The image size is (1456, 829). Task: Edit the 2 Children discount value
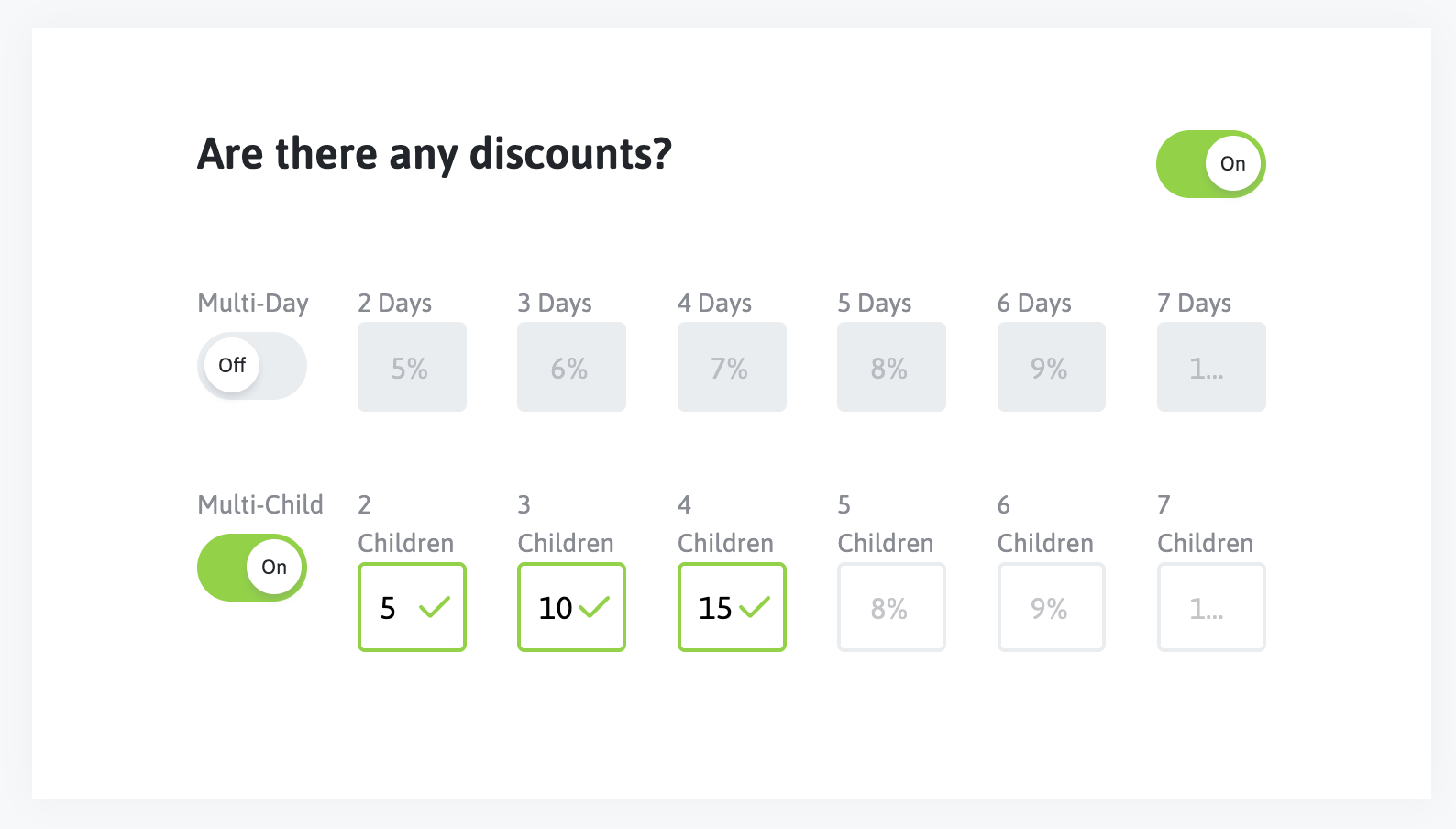click(x=390, y=608)
